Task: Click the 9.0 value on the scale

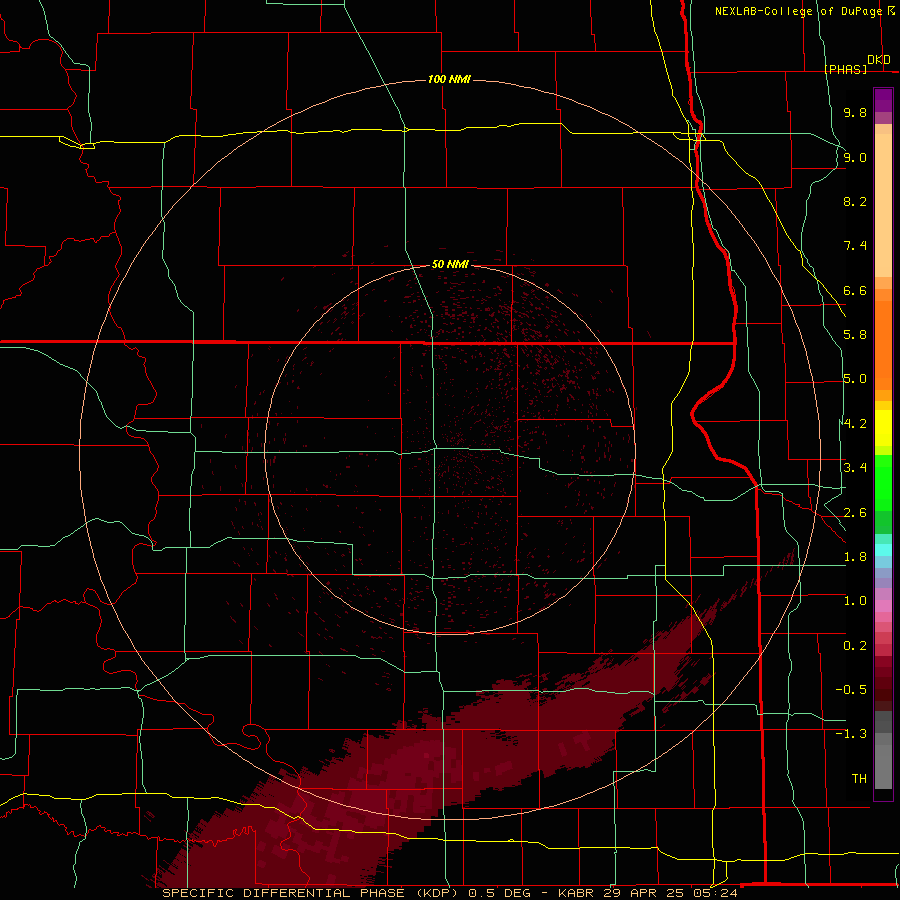Action: [x=855, y=157]
